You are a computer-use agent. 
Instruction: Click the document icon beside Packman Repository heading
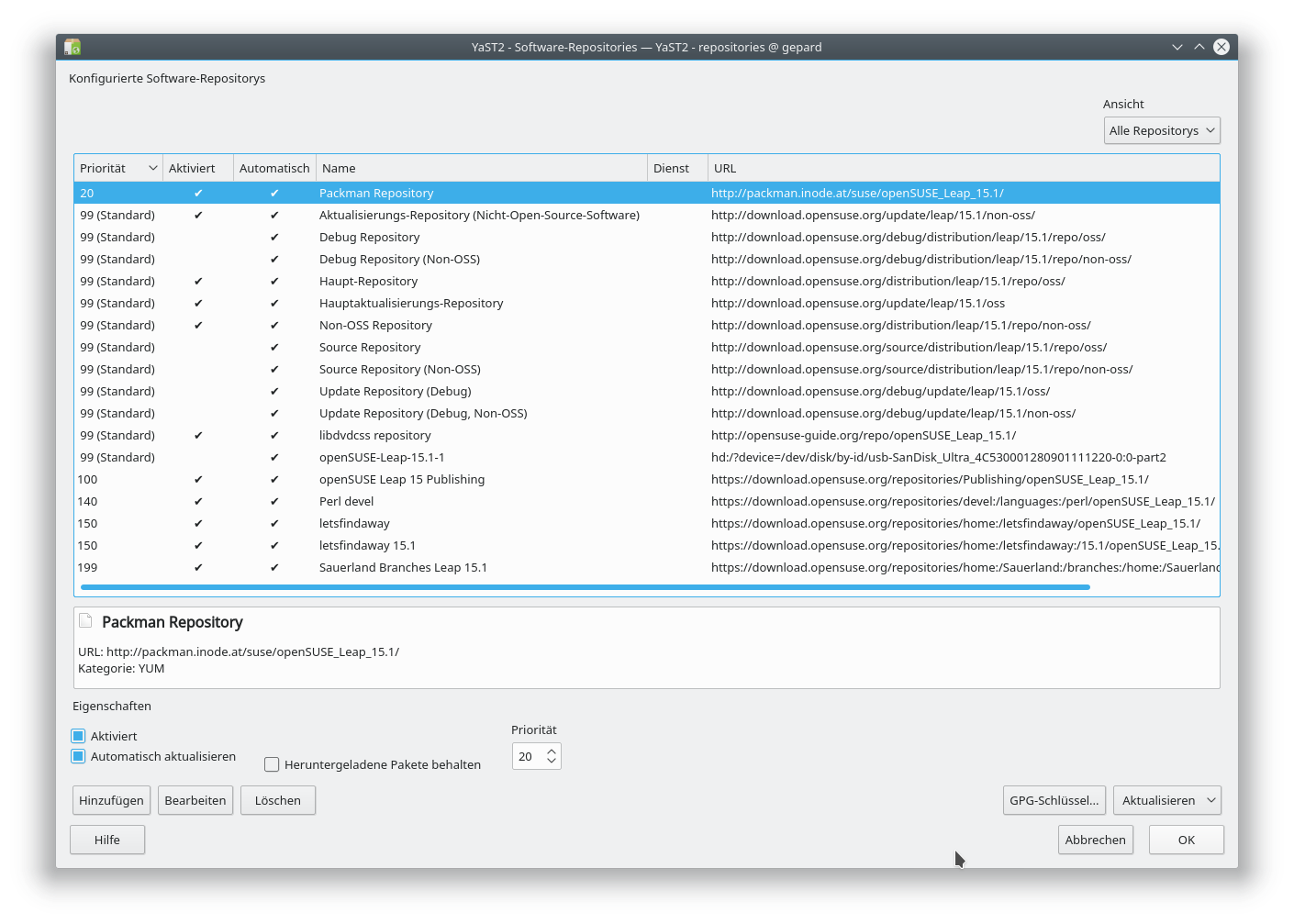coord(85,621)
